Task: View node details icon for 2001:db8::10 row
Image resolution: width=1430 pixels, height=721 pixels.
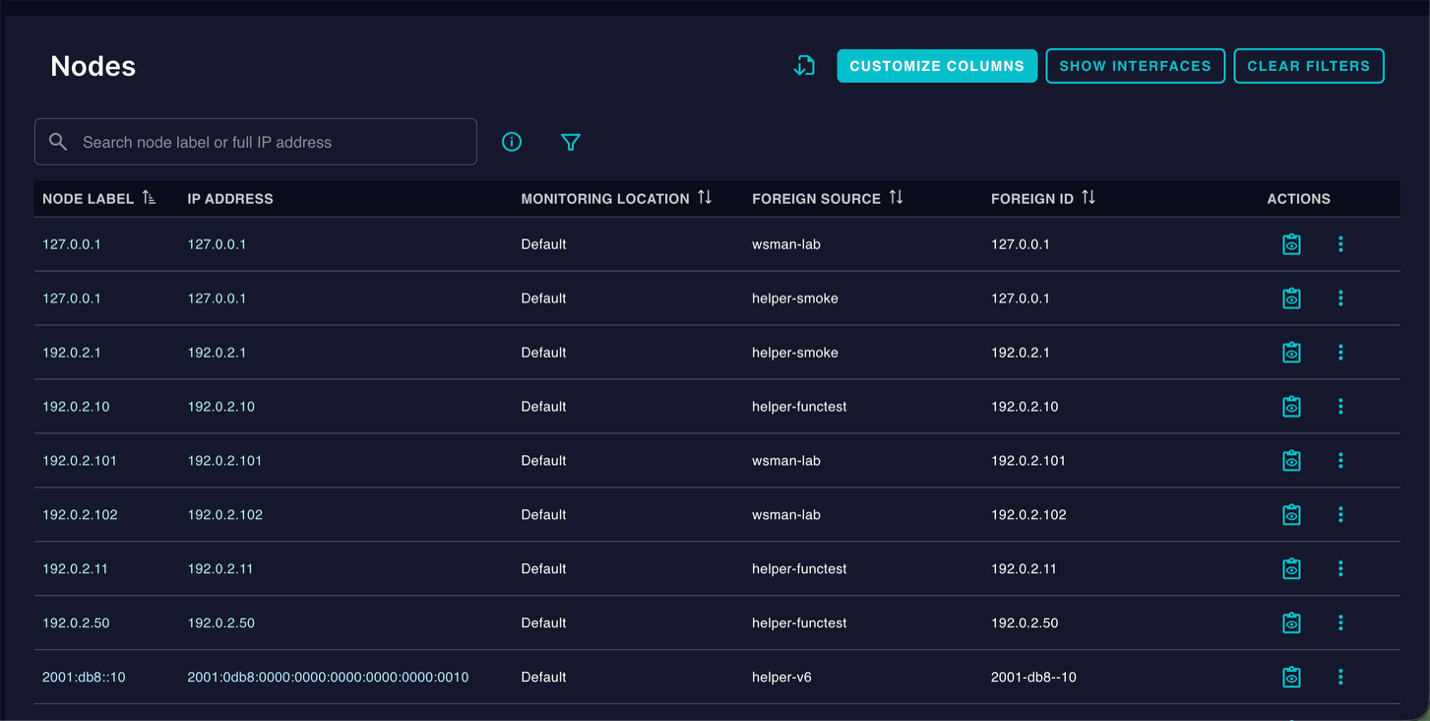Action: [1292, 677]
